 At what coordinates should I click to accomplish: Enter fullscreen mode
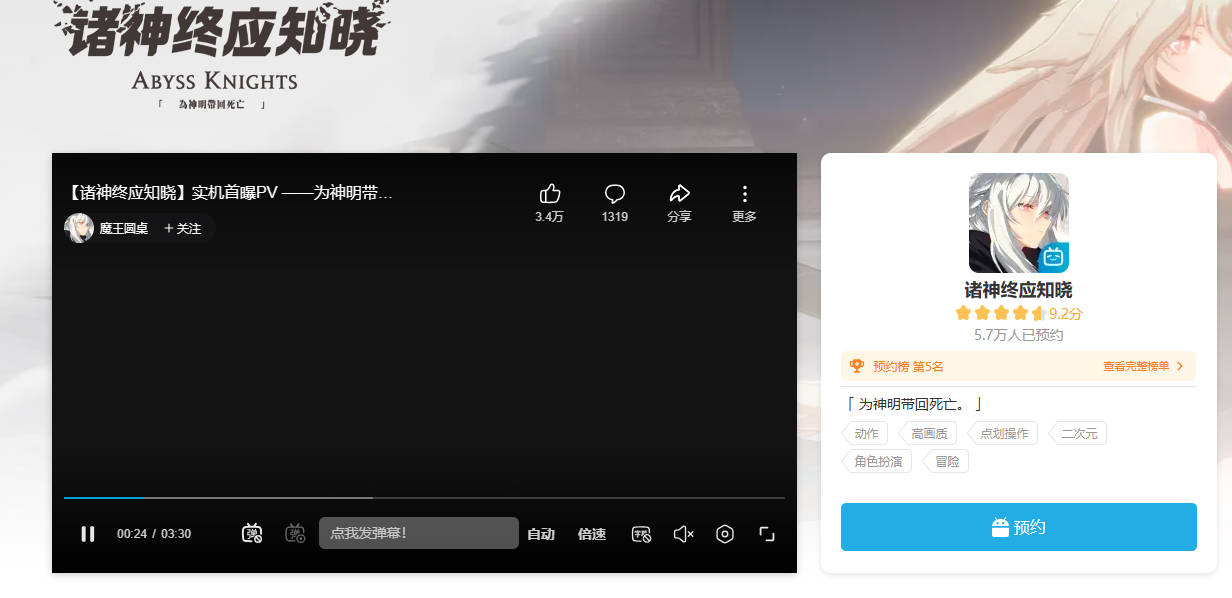[x=767, y=534]
